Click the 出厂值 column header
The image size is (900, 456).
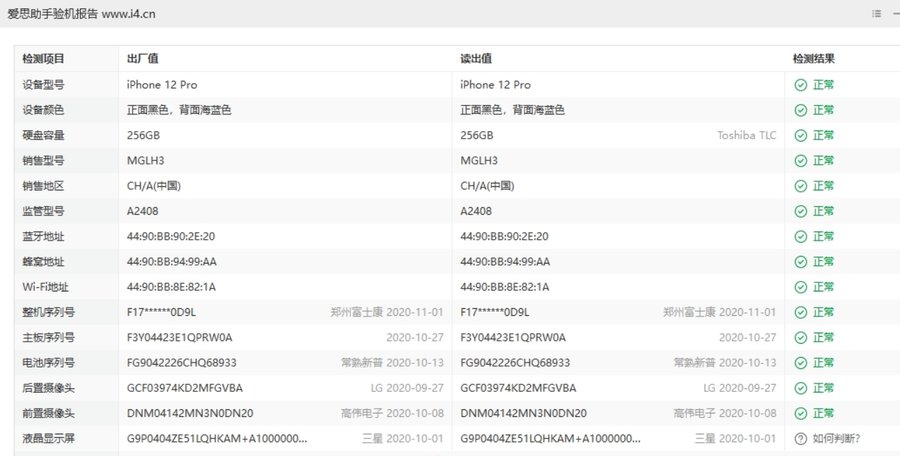(142, 59)
